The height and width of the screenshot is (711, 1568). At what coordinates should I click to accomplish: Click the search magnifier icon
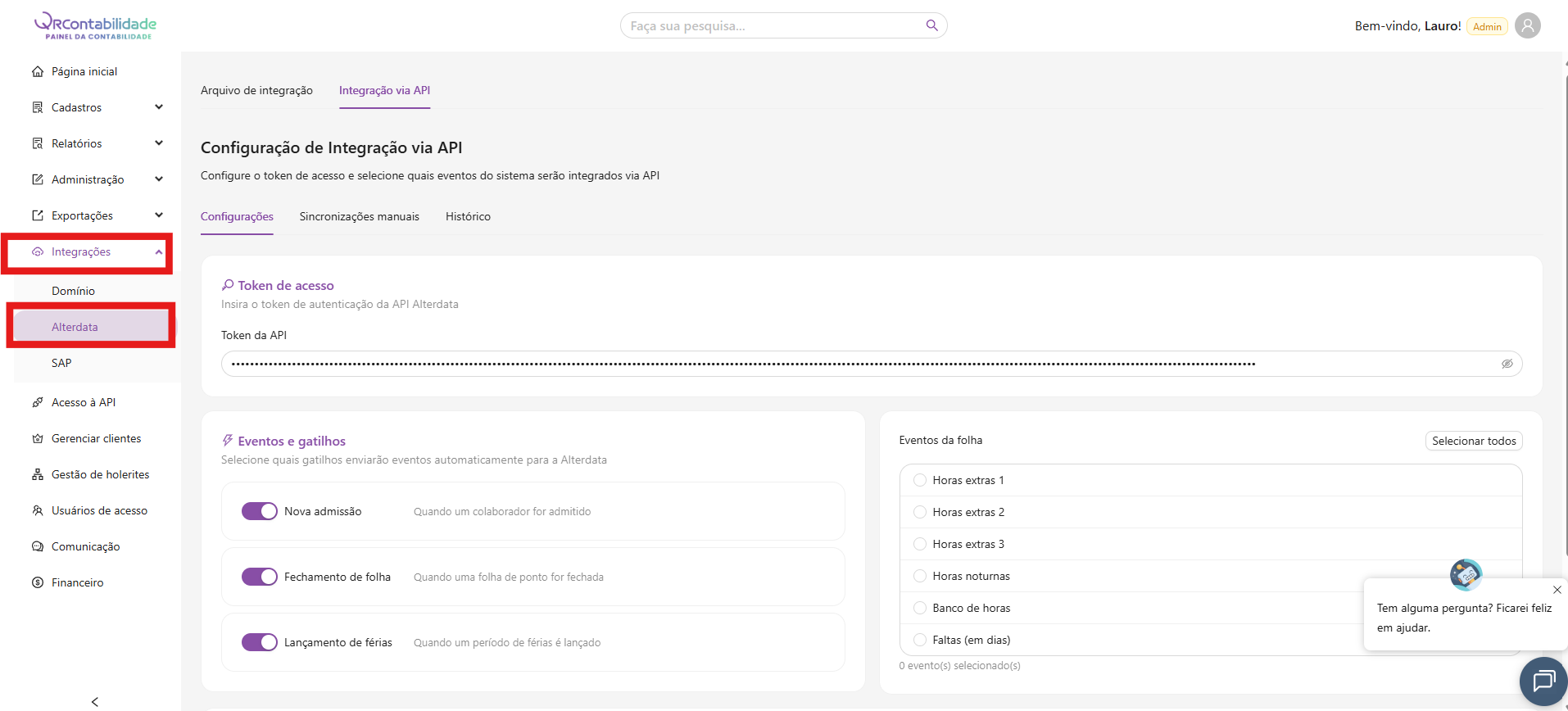tap(931, 25)
